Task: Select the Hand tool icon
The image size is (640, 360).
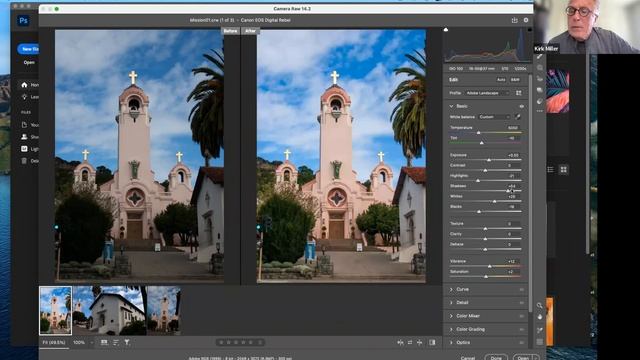Action: (x=540, y=317)
